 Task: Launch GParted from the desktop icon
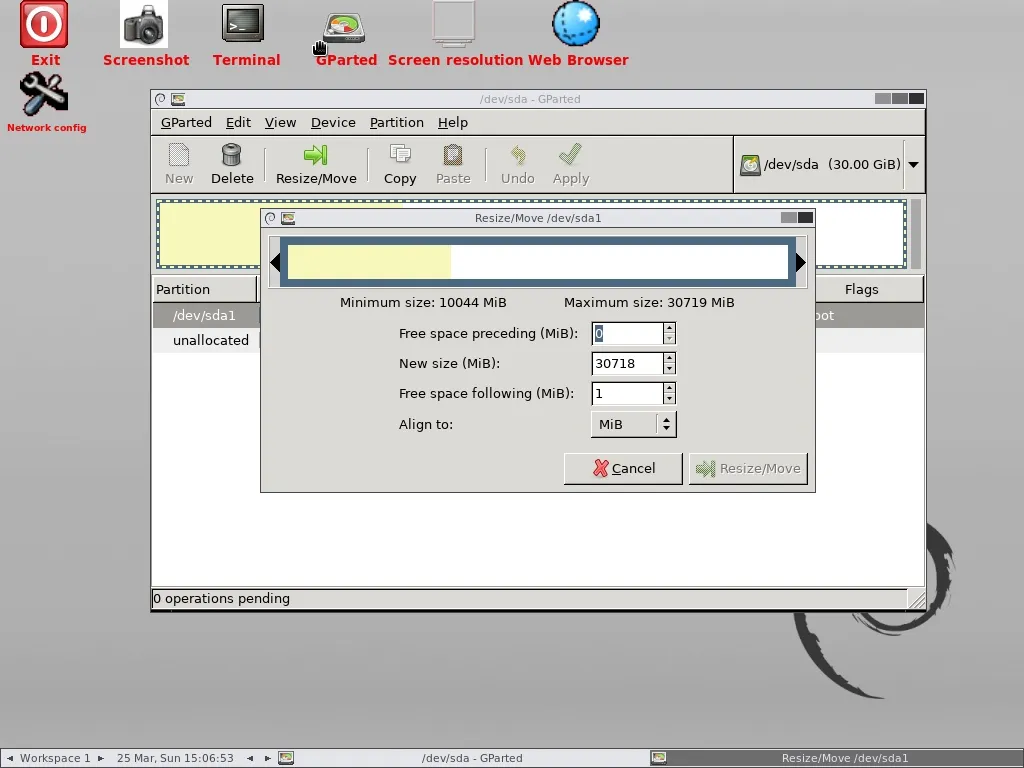pos(345,28)
